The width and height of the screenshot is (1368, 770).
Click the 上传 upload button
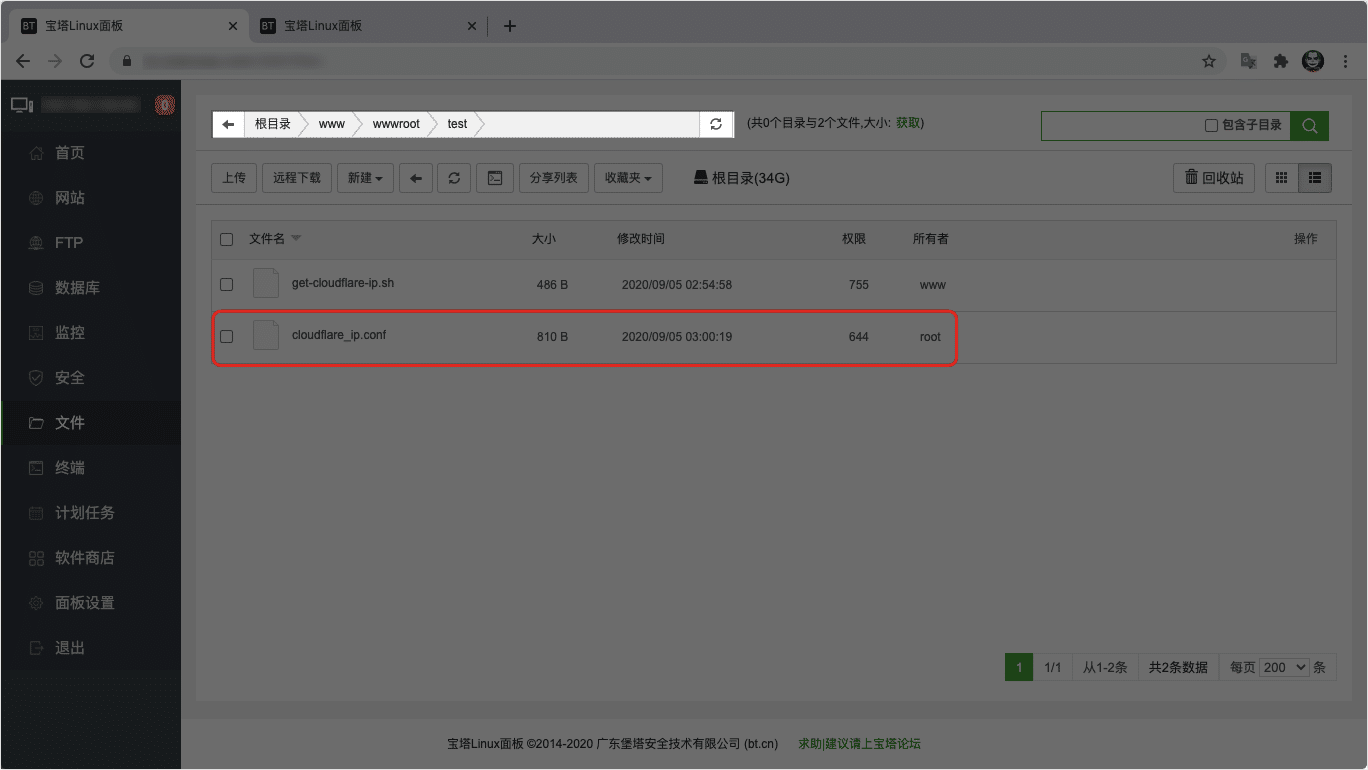tap(234, 178)
